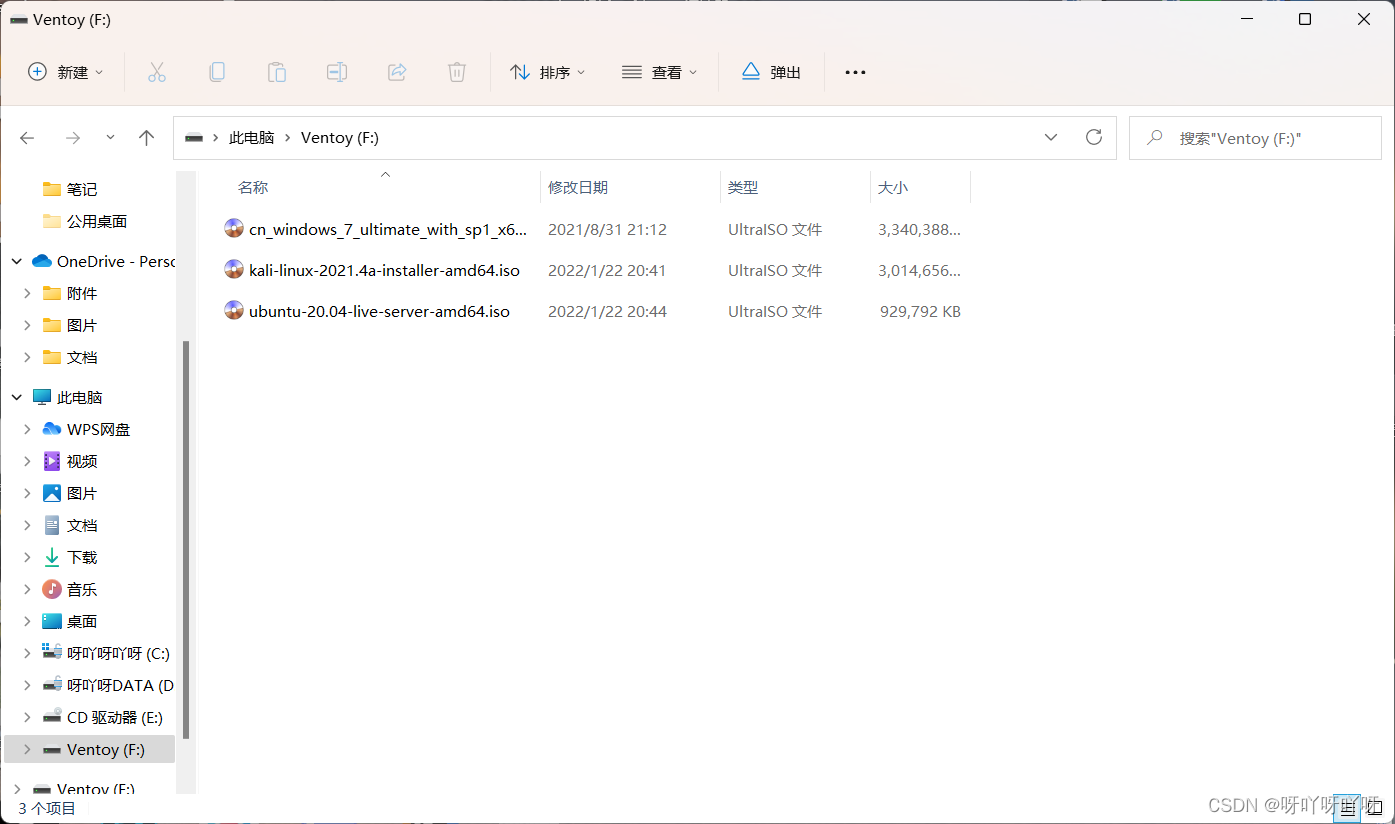This screenshot has height=824, width=1395.
Task: Collapse the 此电脑 tree node
Action: point(17,397)
